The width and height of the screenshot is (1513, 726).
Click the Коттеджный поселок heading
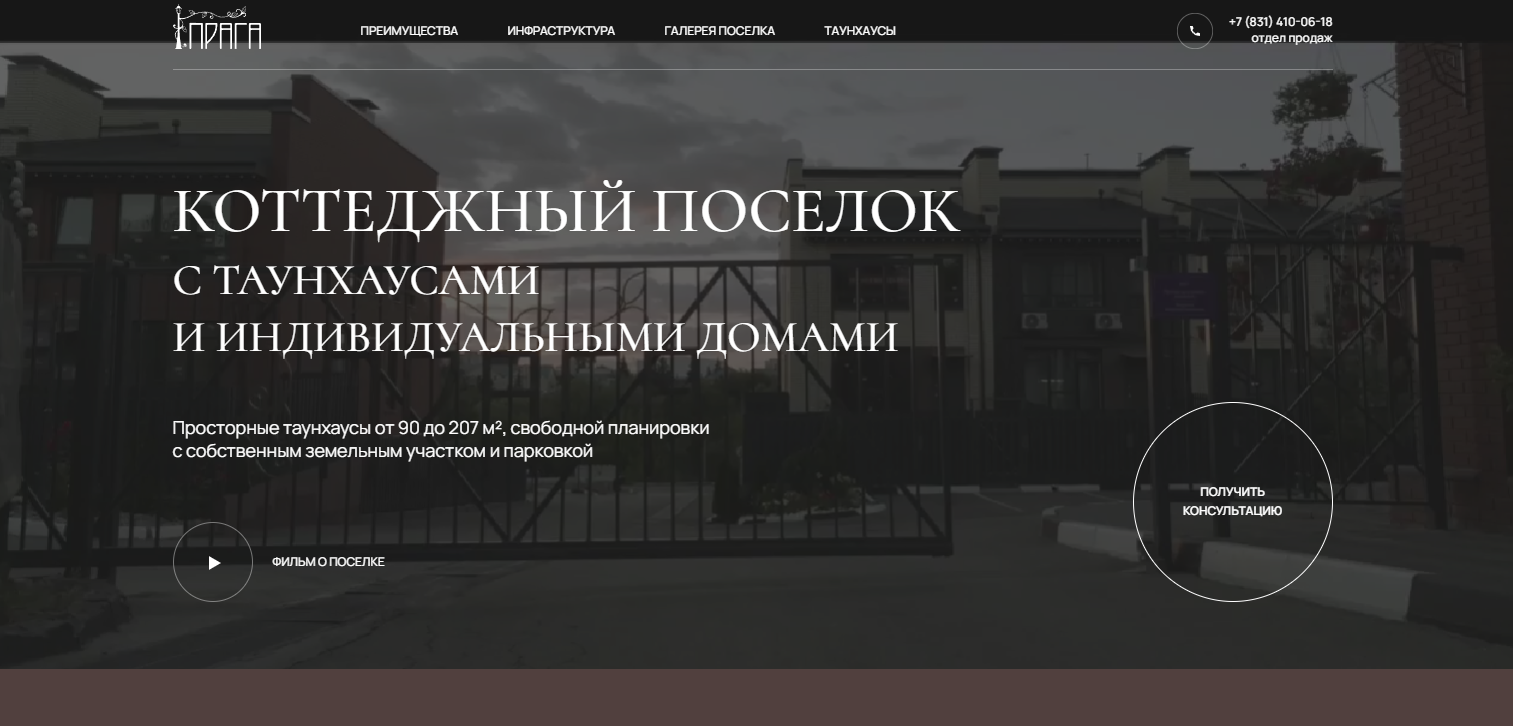tap(566, 211)
